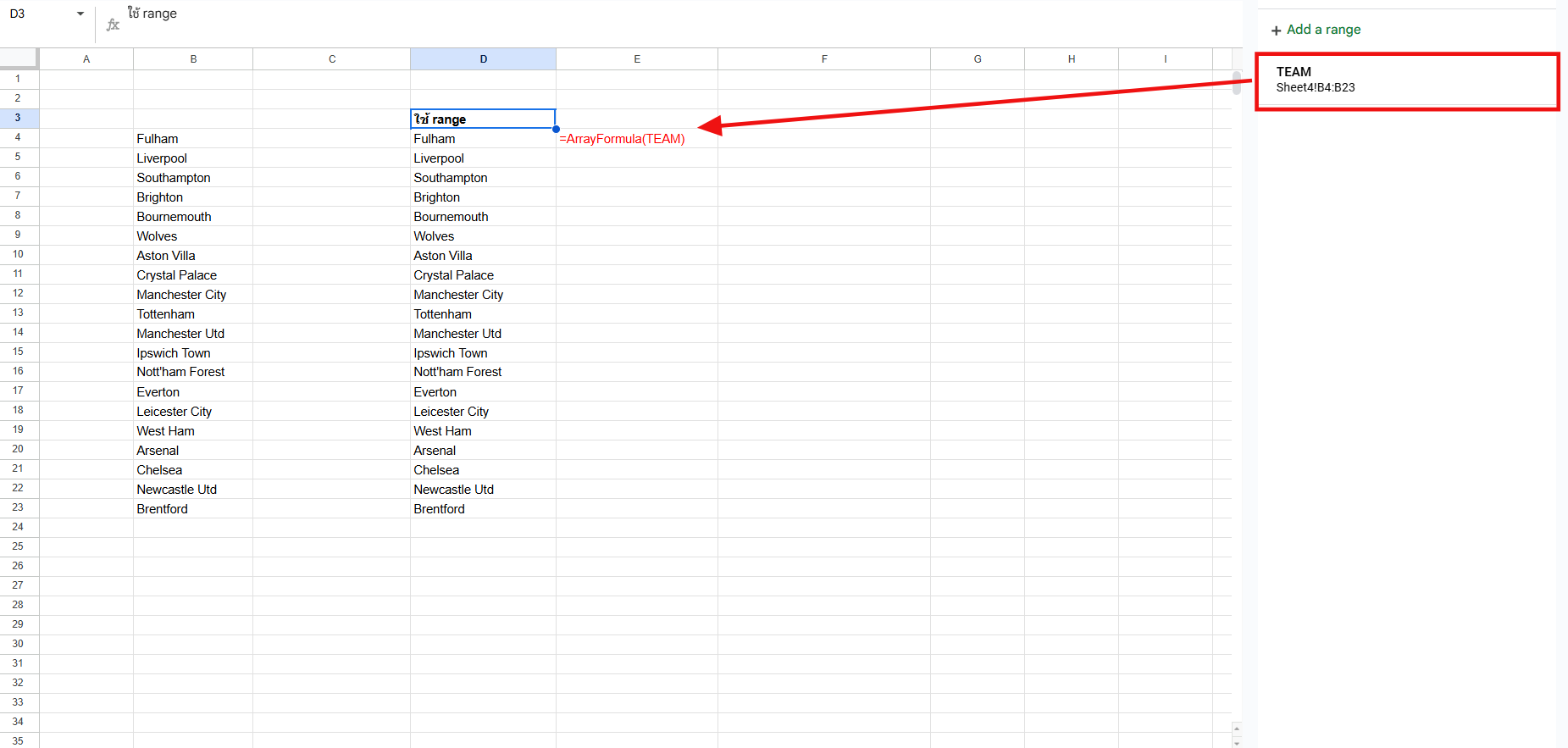Click Newcastle Utd in column D
1568x748 pixels.
point(483,490)
